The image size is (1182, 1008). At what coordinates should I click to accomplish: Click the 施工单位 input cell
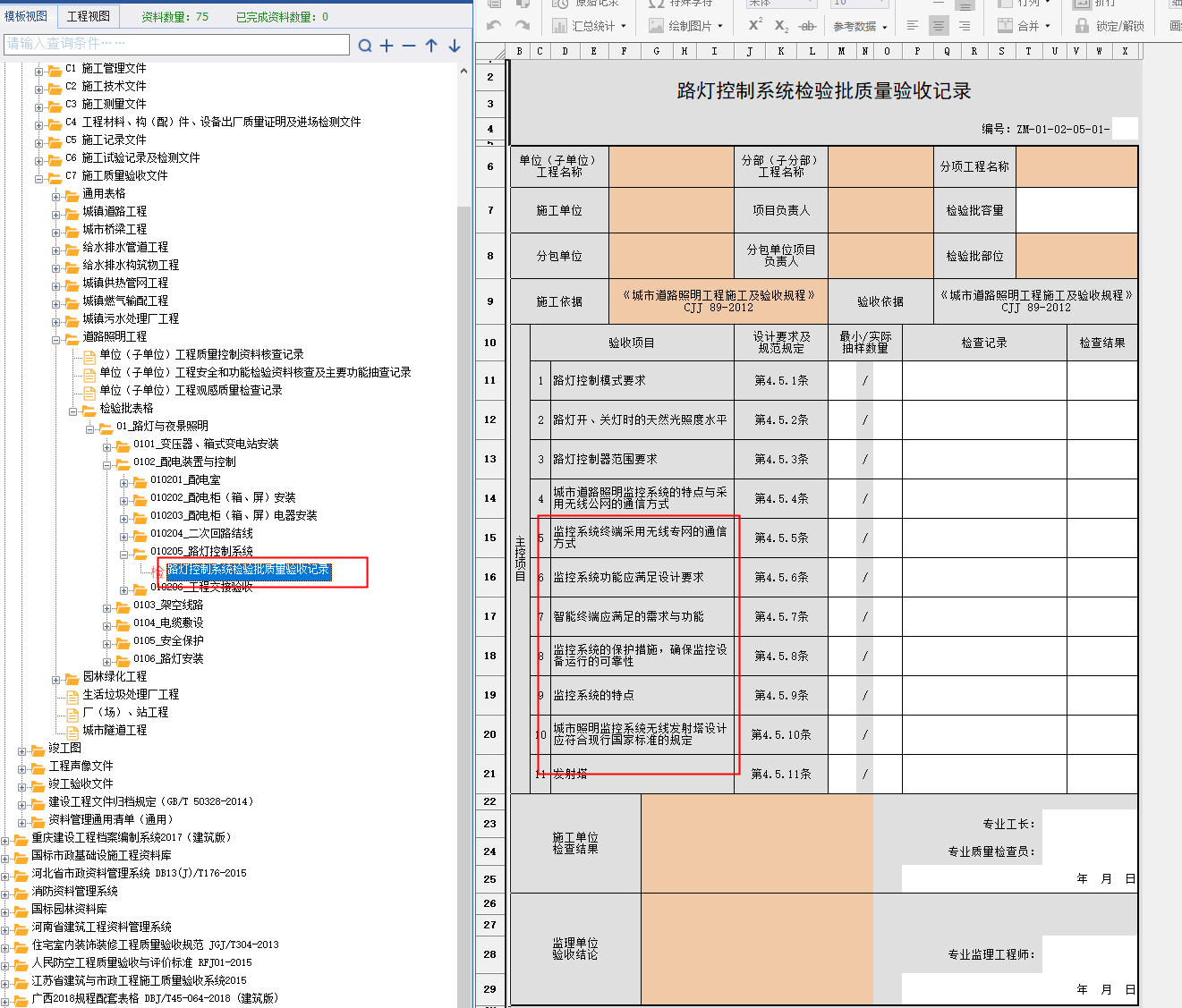671,210
